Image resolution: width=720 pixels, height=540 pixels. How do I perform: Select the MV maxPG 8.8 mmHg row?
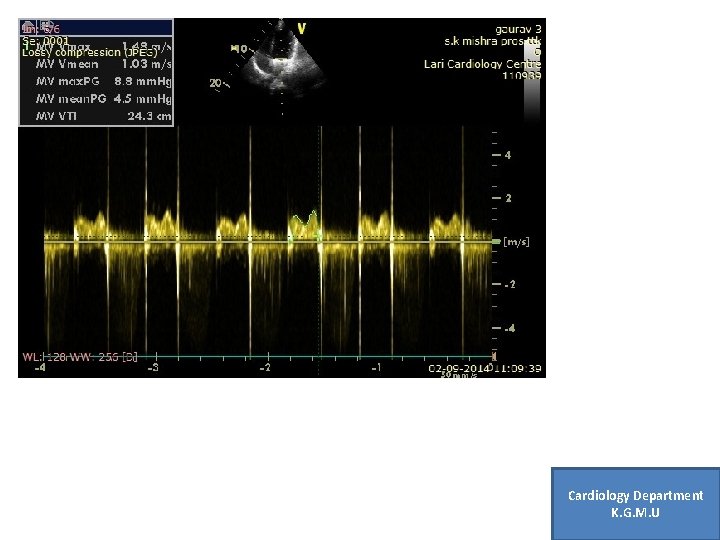103,82
